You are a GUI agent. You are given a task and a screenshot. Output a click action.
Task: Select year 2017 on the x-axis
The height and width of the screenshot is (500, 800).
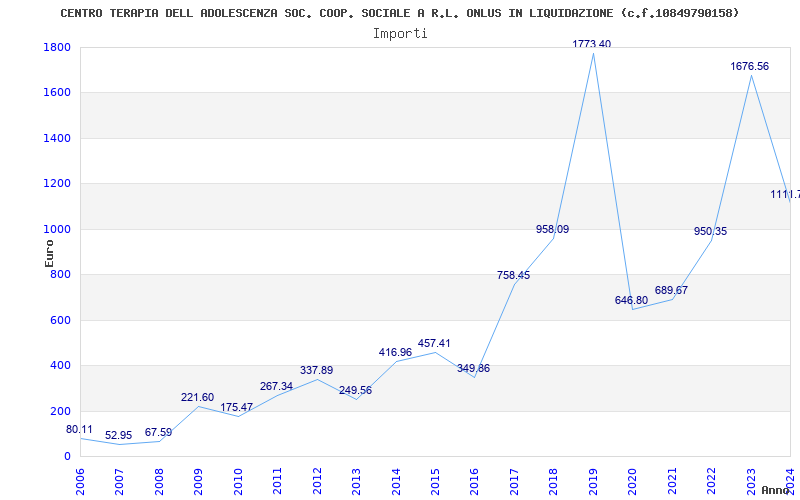514,481
